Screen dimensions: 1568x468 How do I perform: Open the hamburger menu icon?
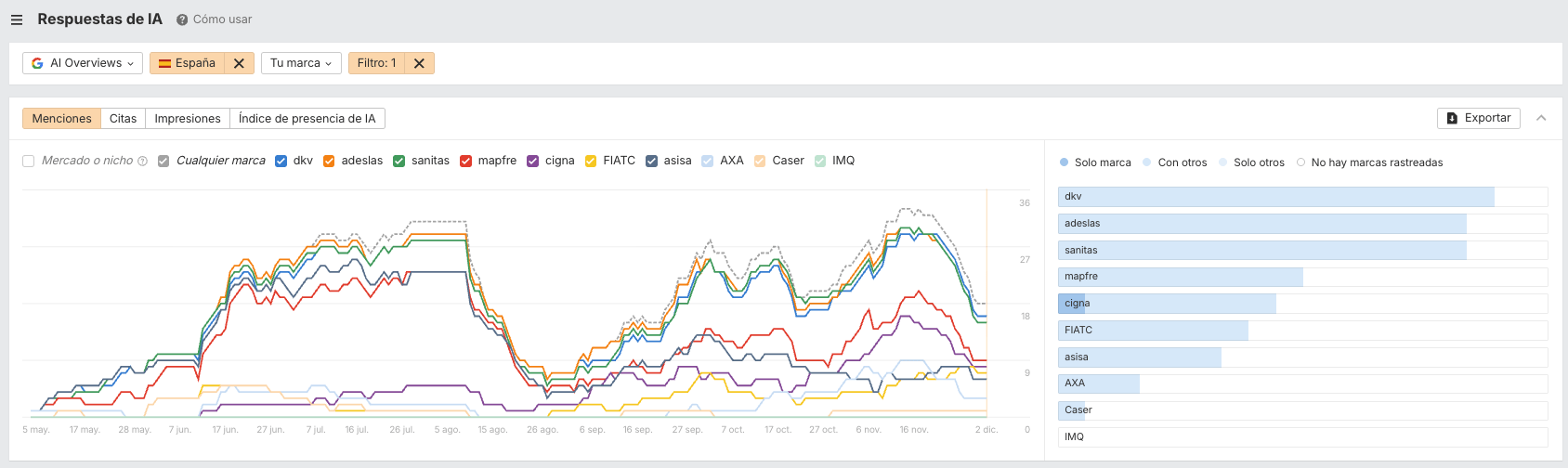pos(17,19)
